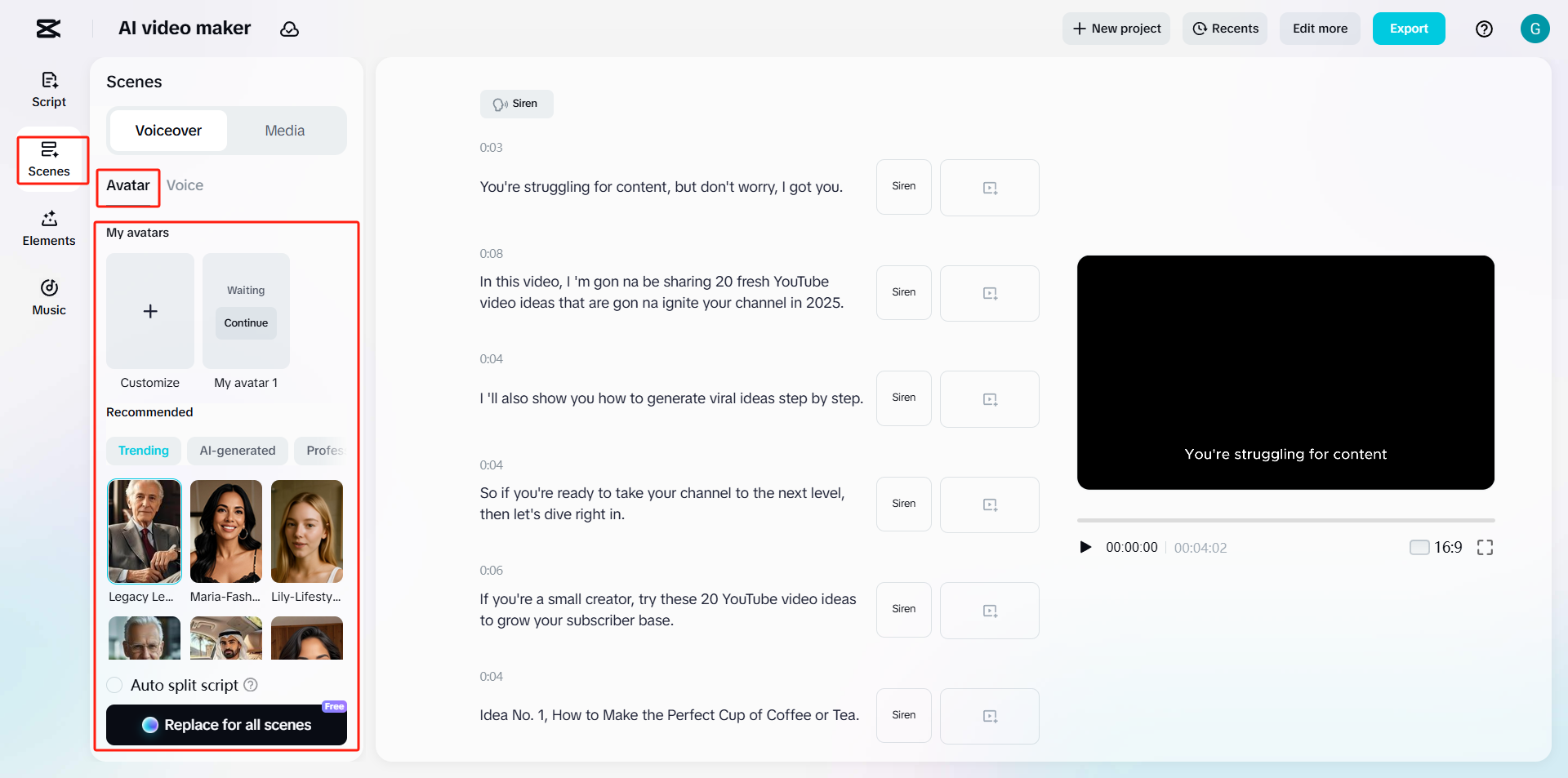Screen dimensions: 1568x778
Task: Select the AI-generated avatar filter
Action: [238, 451]
